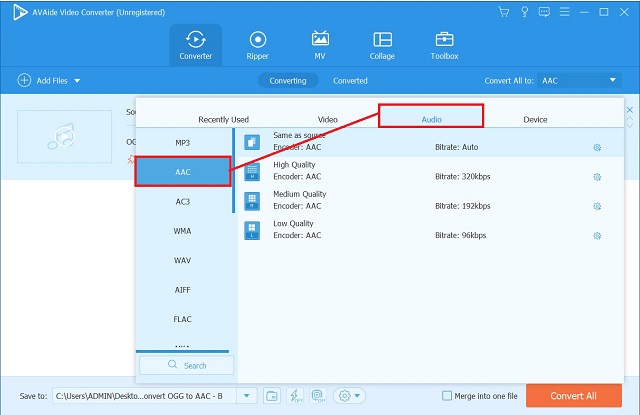Screen dimensions: 640x415
Task: Click the format list scrollbar
Action: click(x=233, y=171)
